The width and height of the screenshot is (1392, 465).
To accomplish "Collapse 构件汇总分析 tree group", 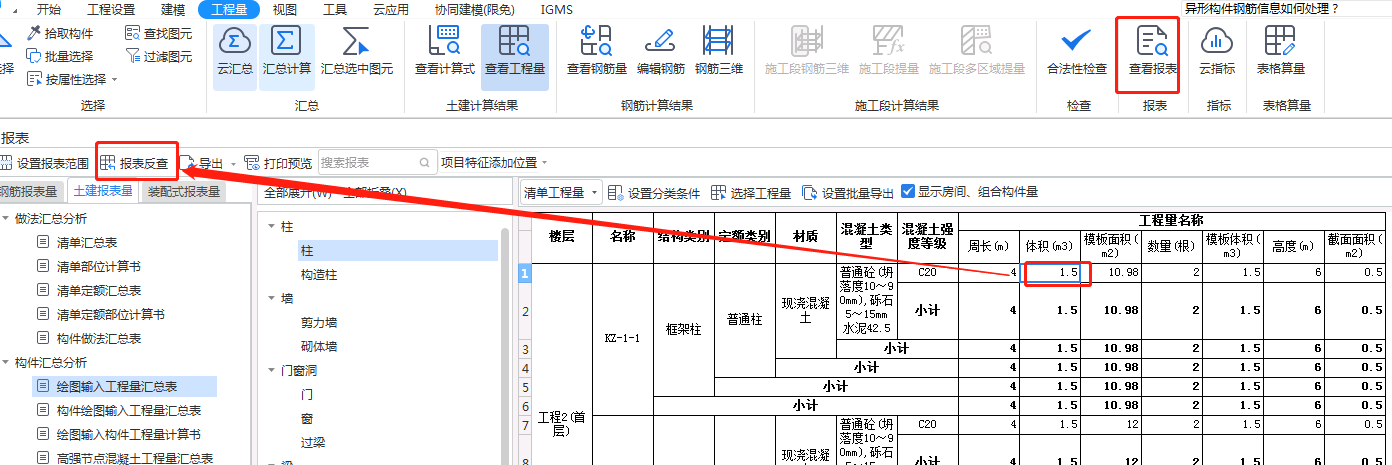I will [x=7, y=362].
